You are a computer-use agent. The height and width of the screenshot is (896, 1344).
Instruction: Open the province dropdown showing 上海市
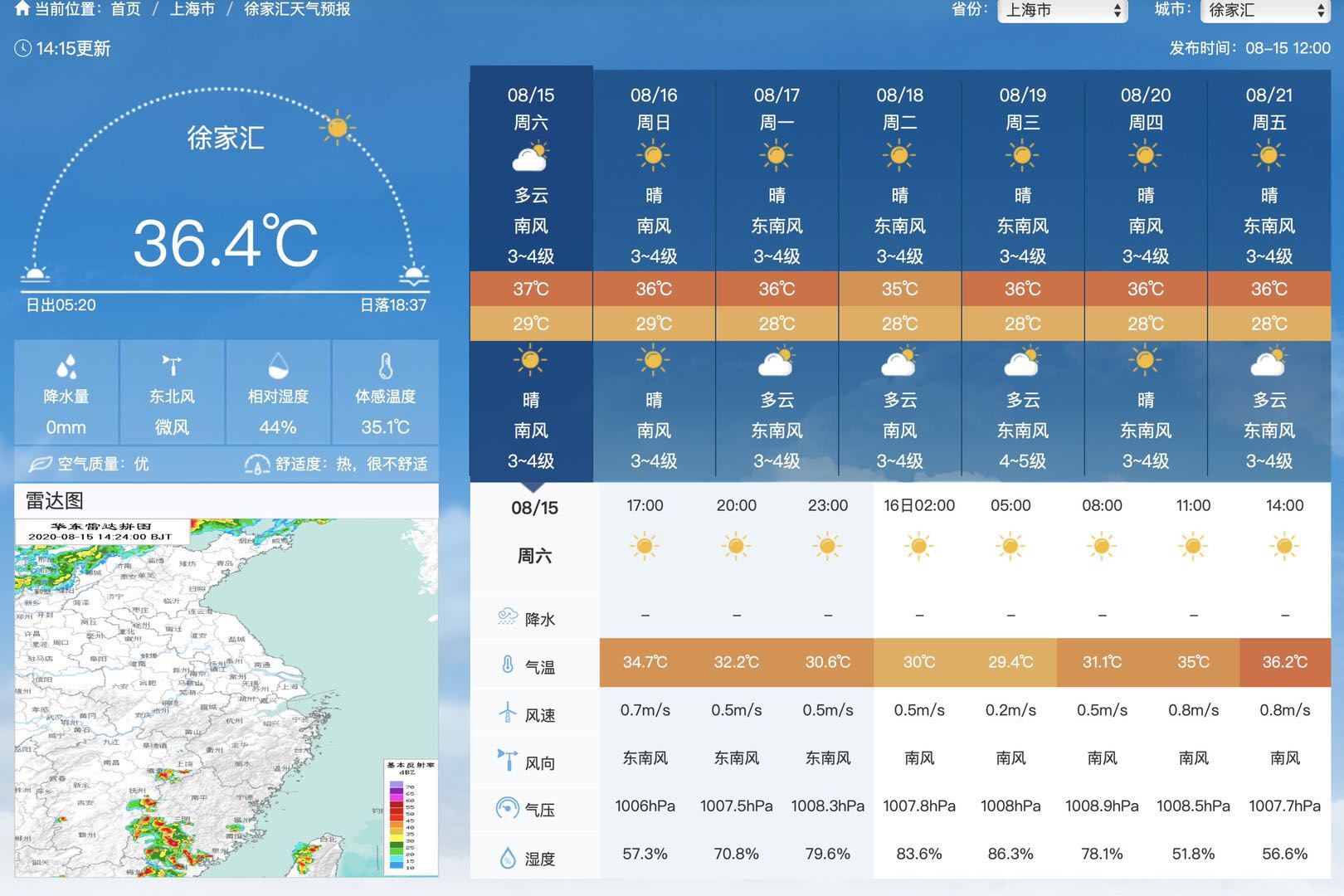[x=1062, y=11]
